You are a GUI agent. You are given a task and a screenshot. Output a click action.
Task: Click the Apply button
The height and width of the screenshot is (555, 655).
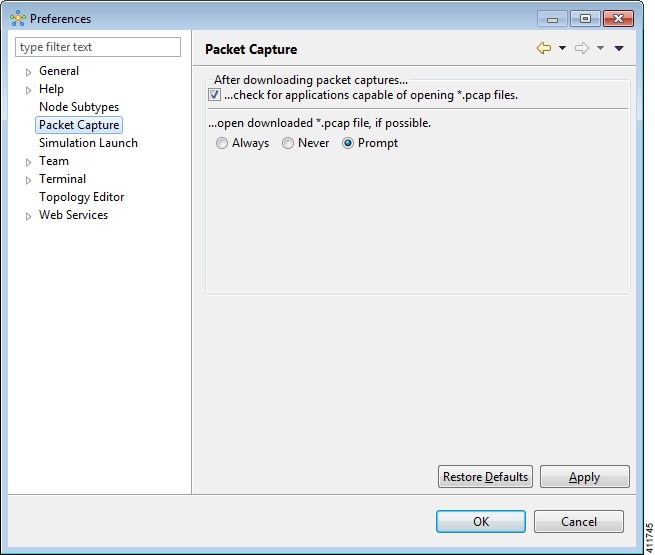(584, 477)
